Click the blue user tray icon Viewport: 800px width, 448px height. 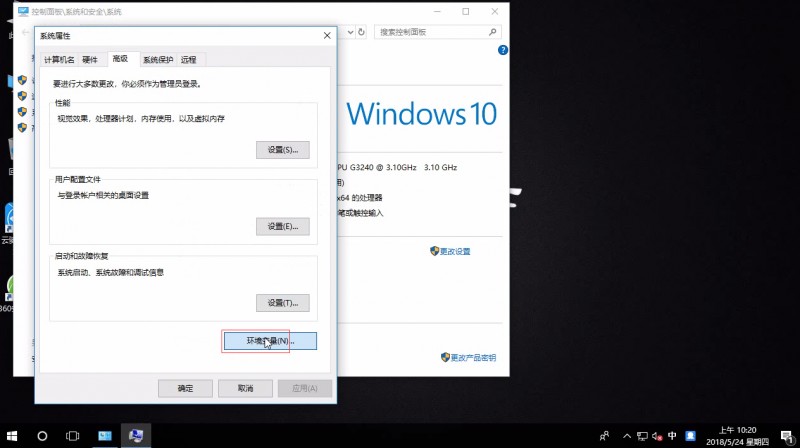(690, 436)
